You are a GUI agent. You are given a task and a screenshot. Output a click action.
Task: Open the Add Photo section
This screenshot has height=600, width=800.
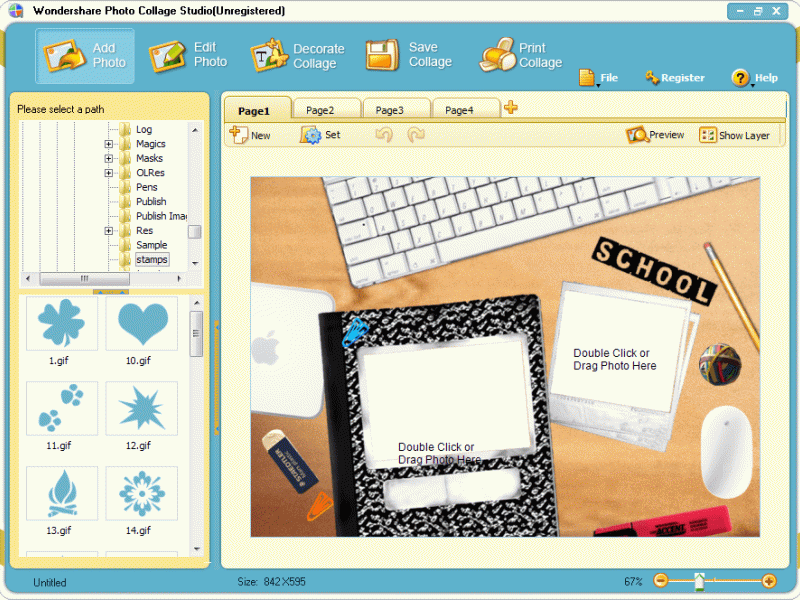pyautogui.click(x=85, y=56)
